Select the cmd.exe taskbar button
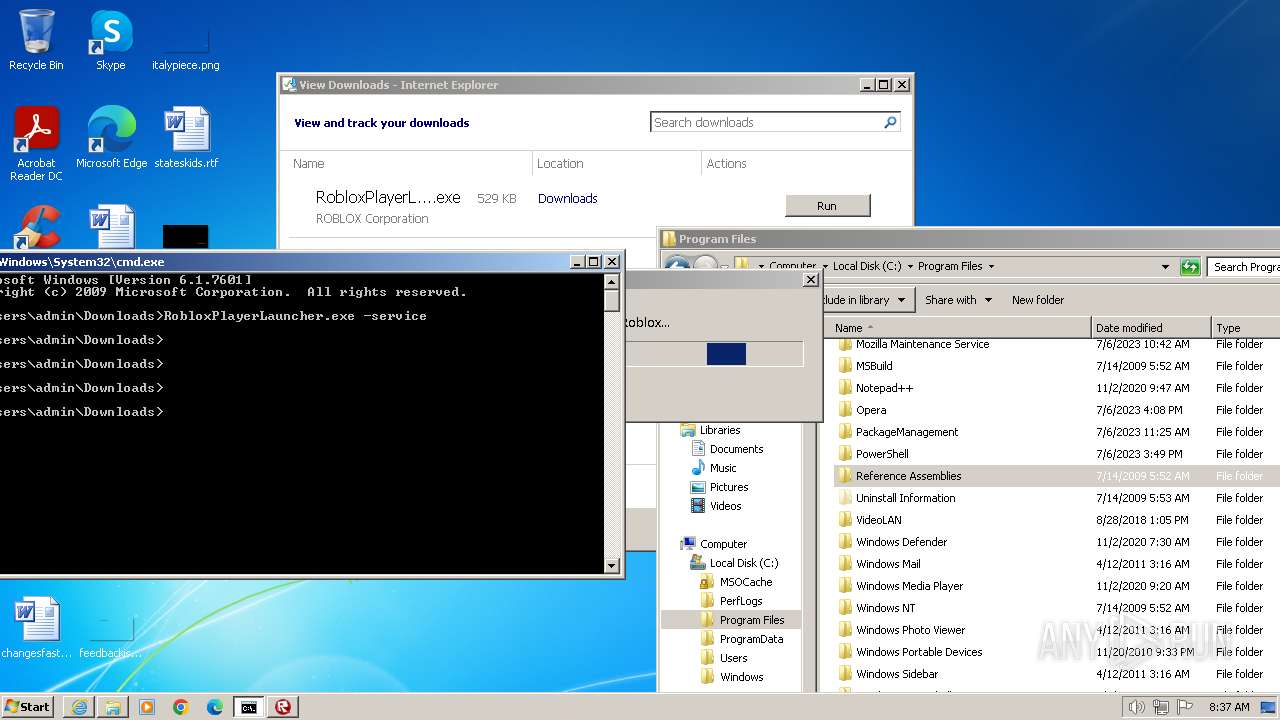This screenshot has width=1280, height=720. coord(248,707)
